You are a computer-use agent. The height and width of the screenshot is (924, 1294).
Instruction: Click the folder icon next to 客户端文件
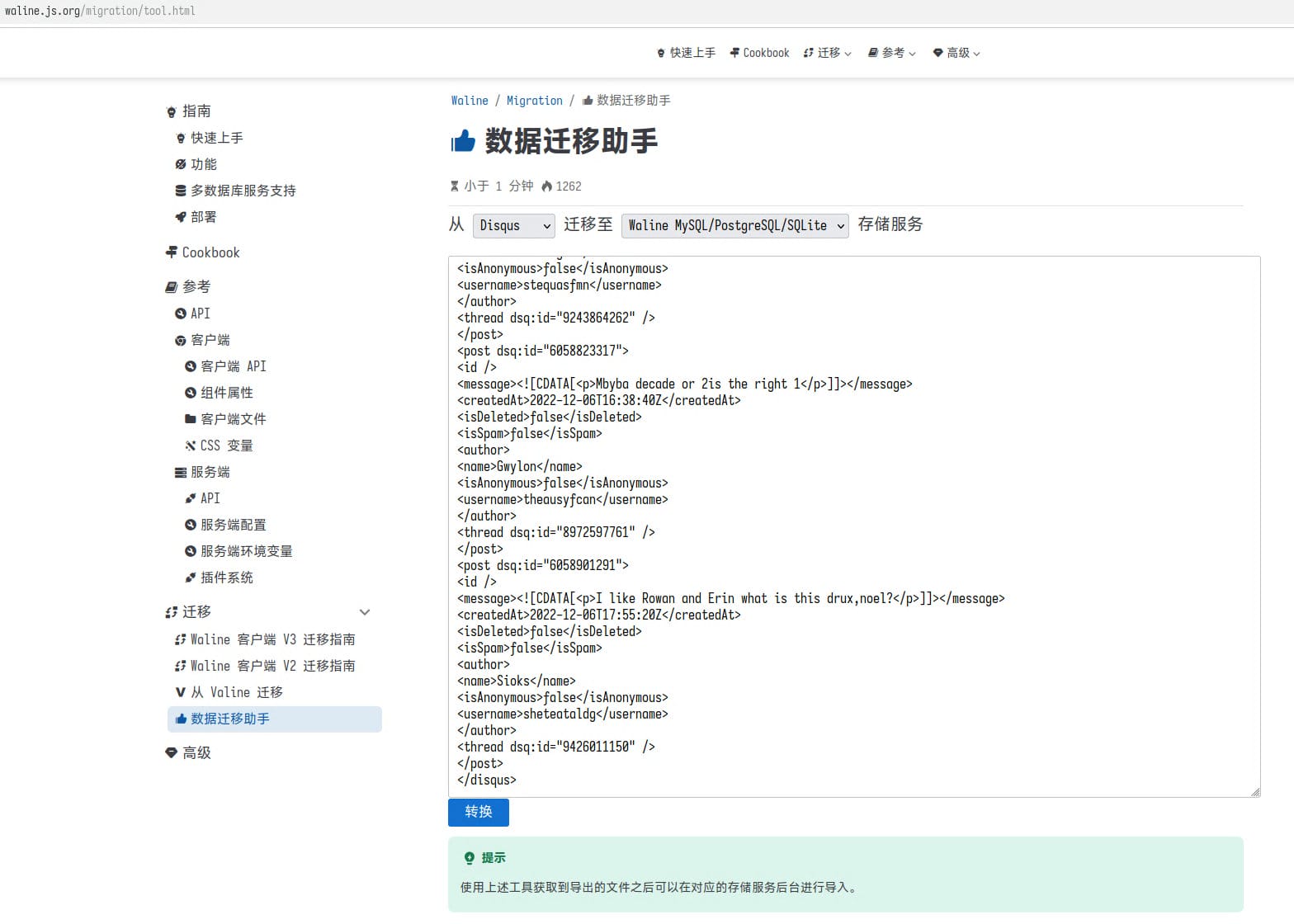point(191,419)
